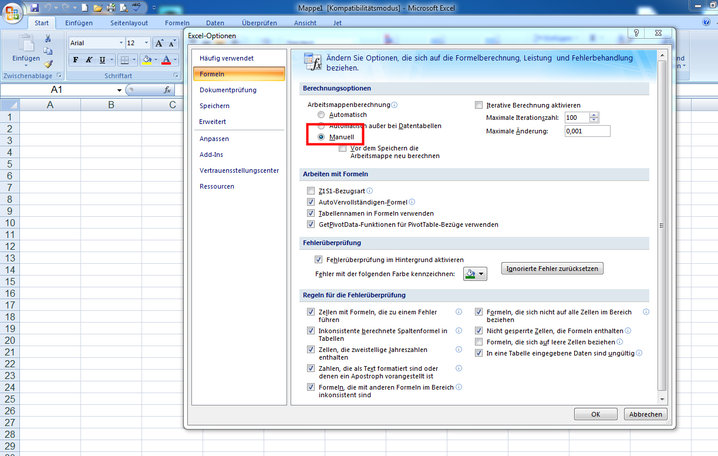Select Häufig verwendet options category
The image size is (718, 456).
click(239, 59)
